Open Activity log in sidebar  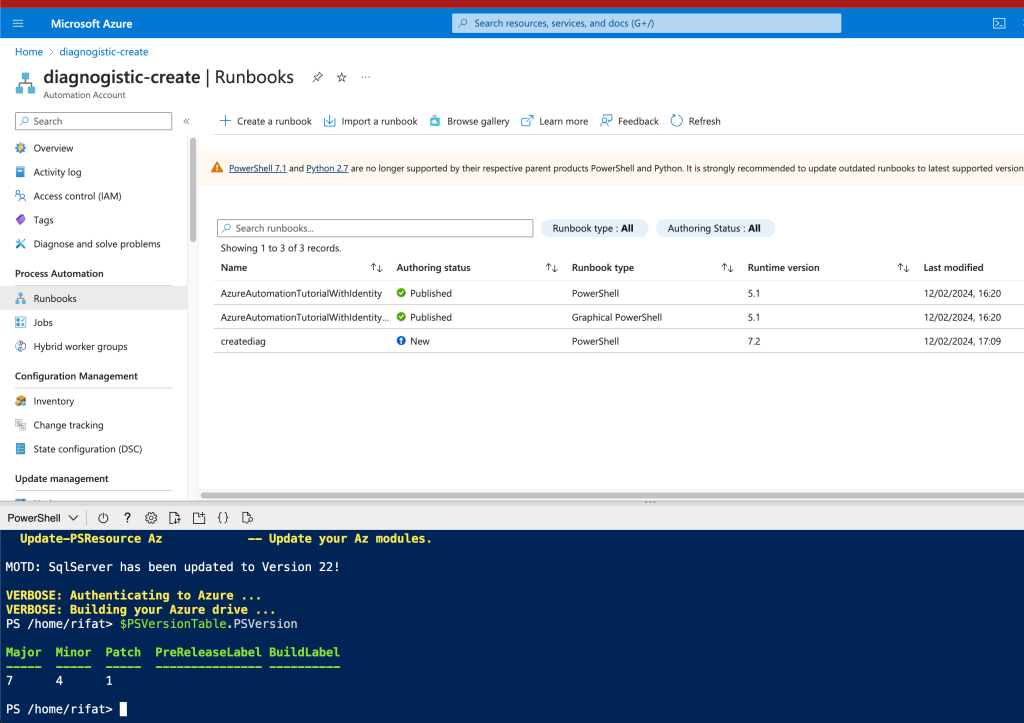click(57, 172)
